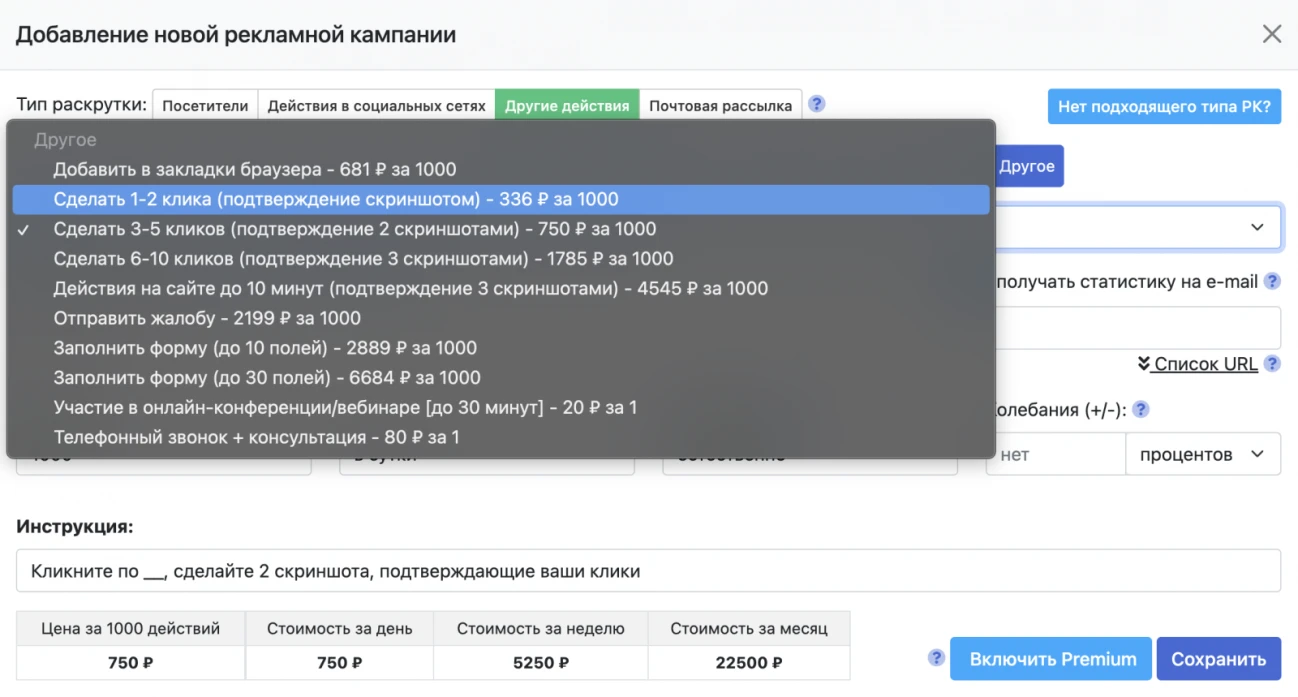The width and height of the screenshot is (1298, 697).
Task: Click help icon next to Список URL
Action: point(1272,364)
